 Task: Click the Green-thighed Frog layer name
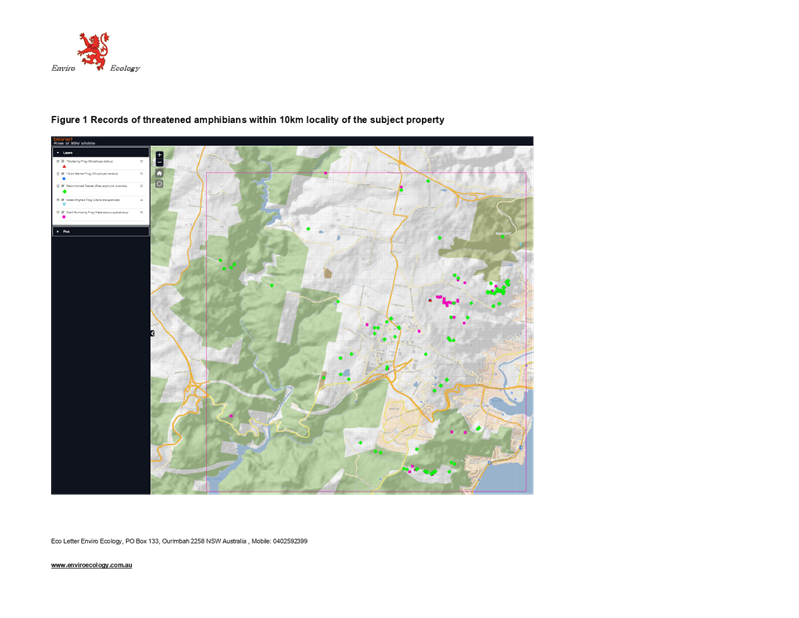(x=95, y=199)
